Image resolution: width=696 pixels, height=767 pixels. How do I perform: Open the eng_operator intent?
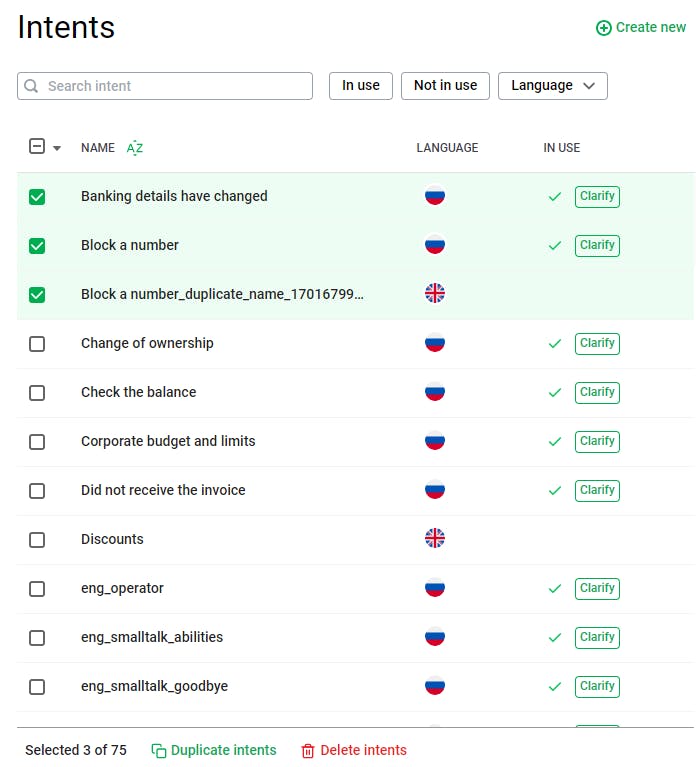(x=122, y=588)
